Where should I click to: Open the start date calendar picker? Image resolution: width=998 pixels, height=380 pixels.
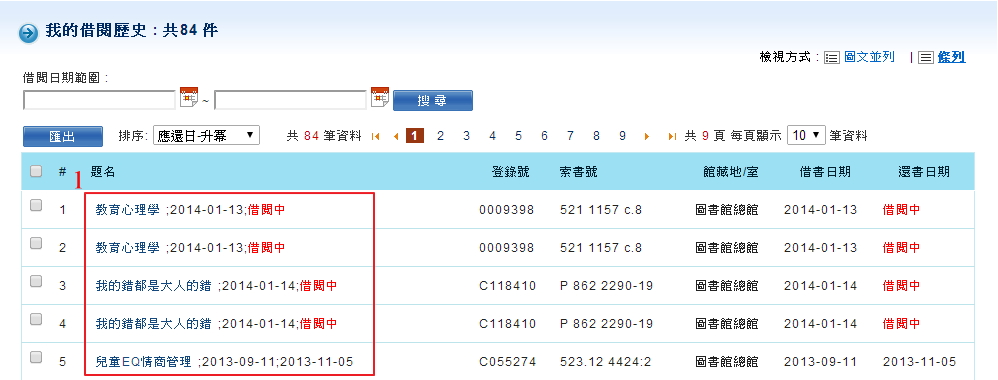pos(189,97)
